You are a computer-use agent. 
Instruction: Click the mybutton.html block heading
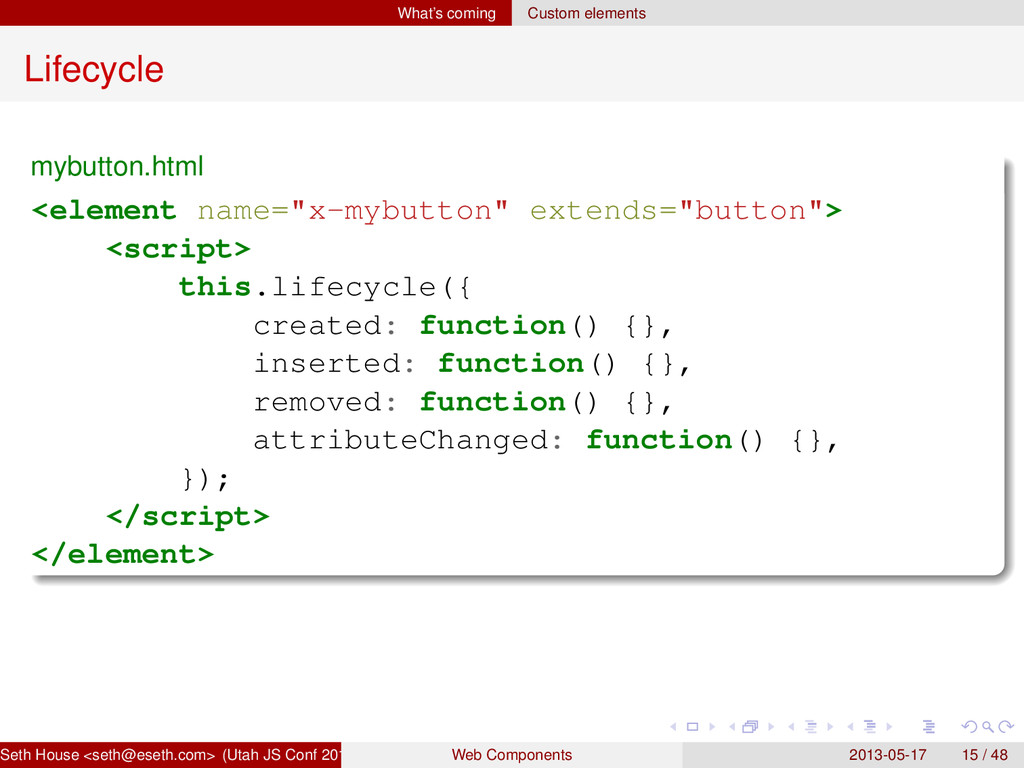coord(118,167)
